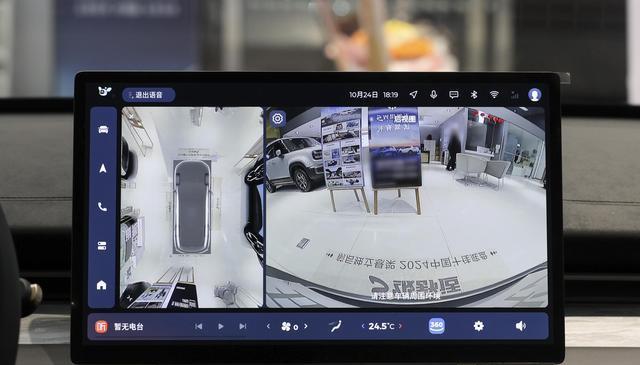640x365 pixels.
Task: Open the Wi-Fi status icon
Action: [494, 95]
